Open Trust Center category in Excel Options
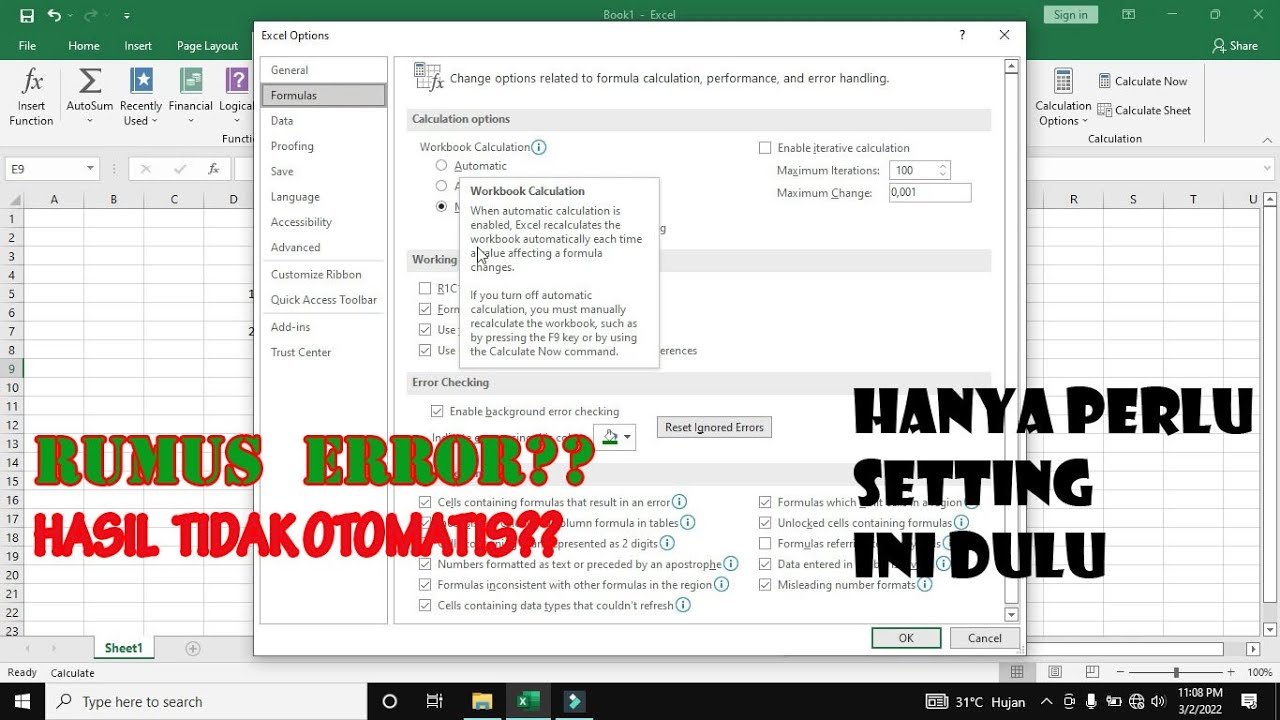Screen dimensions: 1280x720 (323, 352)
